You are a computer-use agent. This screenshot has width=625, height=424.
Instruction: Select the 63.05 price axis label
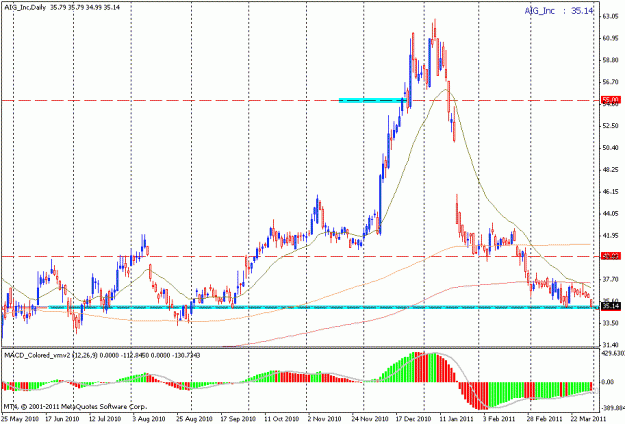coord(611,16)
